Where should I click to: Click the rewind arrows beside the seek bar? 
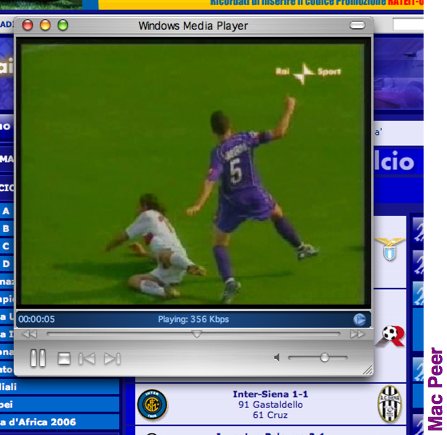[x=30, y=334]
